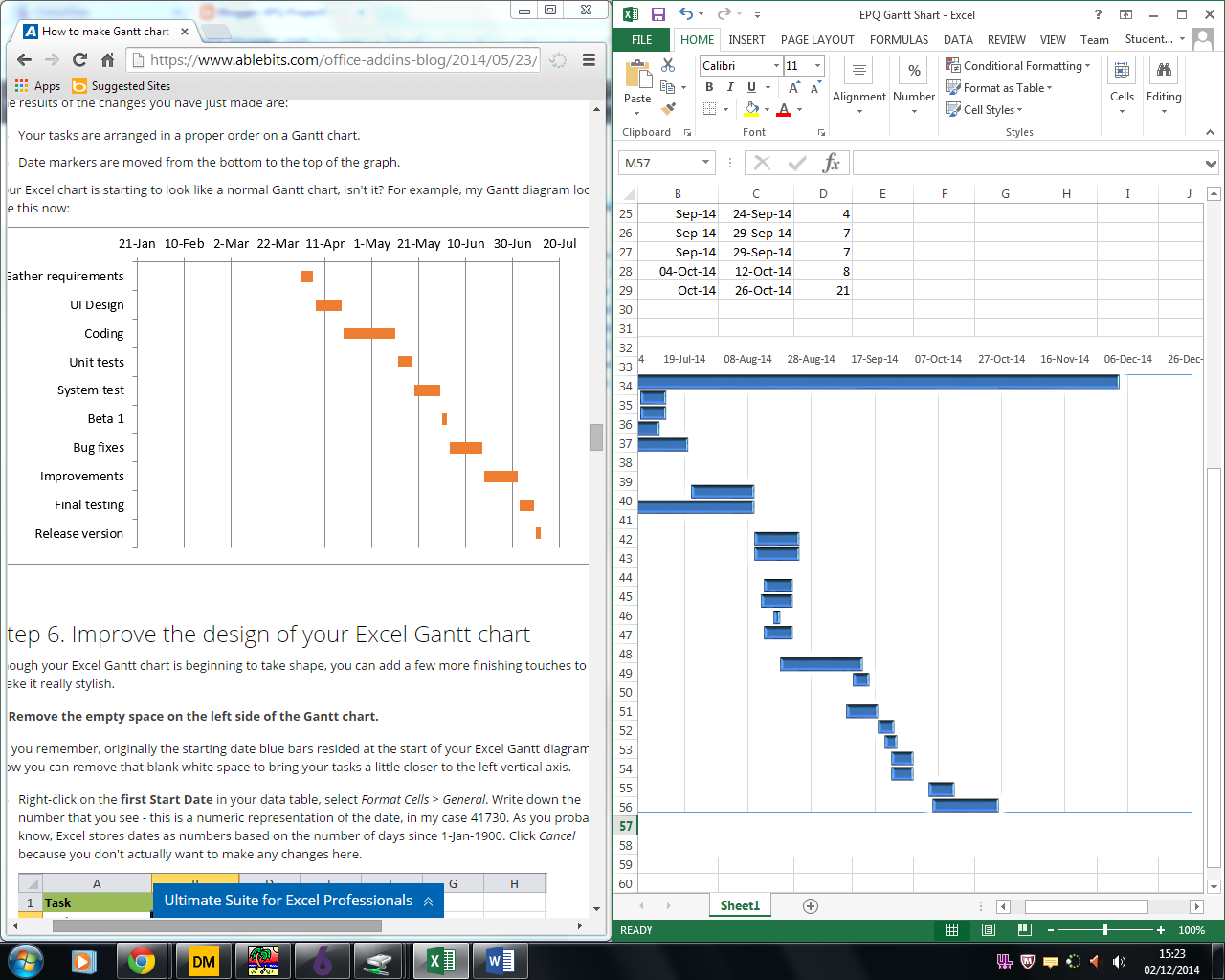Open the Editing (Find) group icon

pos(1164,71)
